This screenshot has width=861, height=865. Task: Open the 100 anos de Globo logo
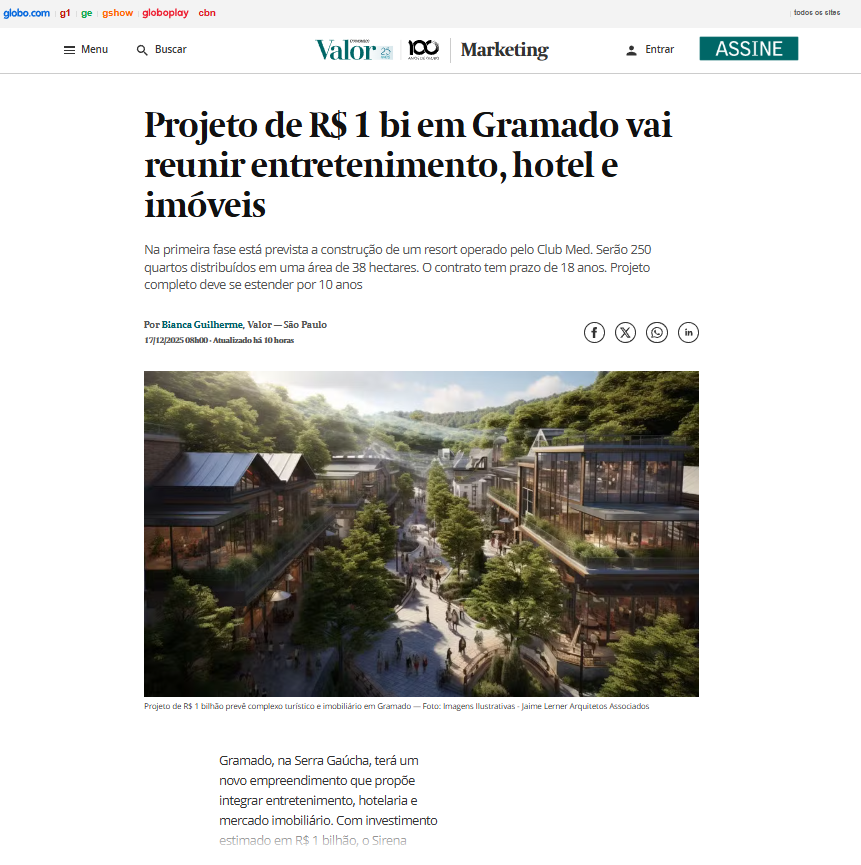424,50
